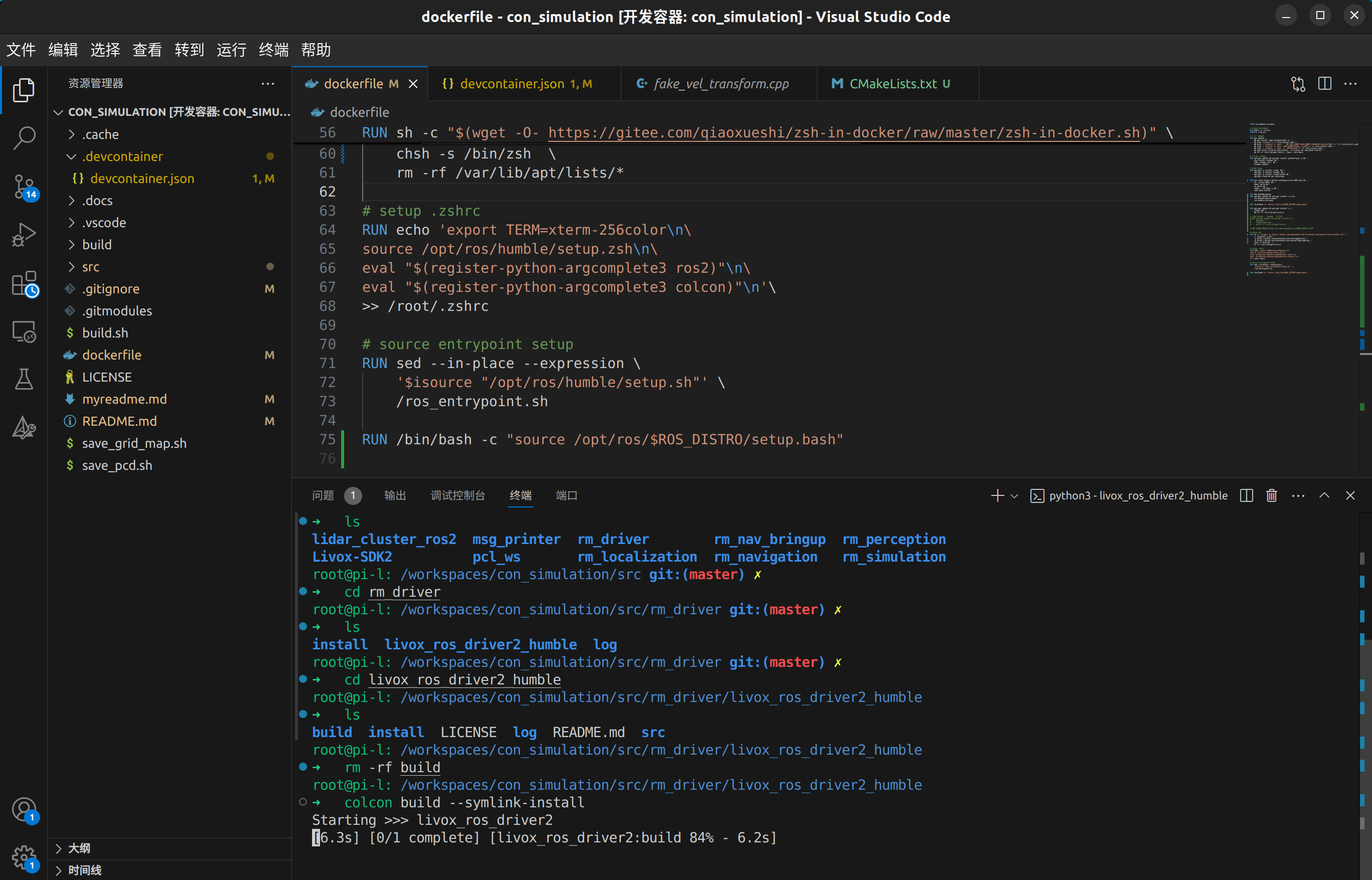Split the editor to the right
This screenshot has height=880, width=1372.
(1324, 83)
